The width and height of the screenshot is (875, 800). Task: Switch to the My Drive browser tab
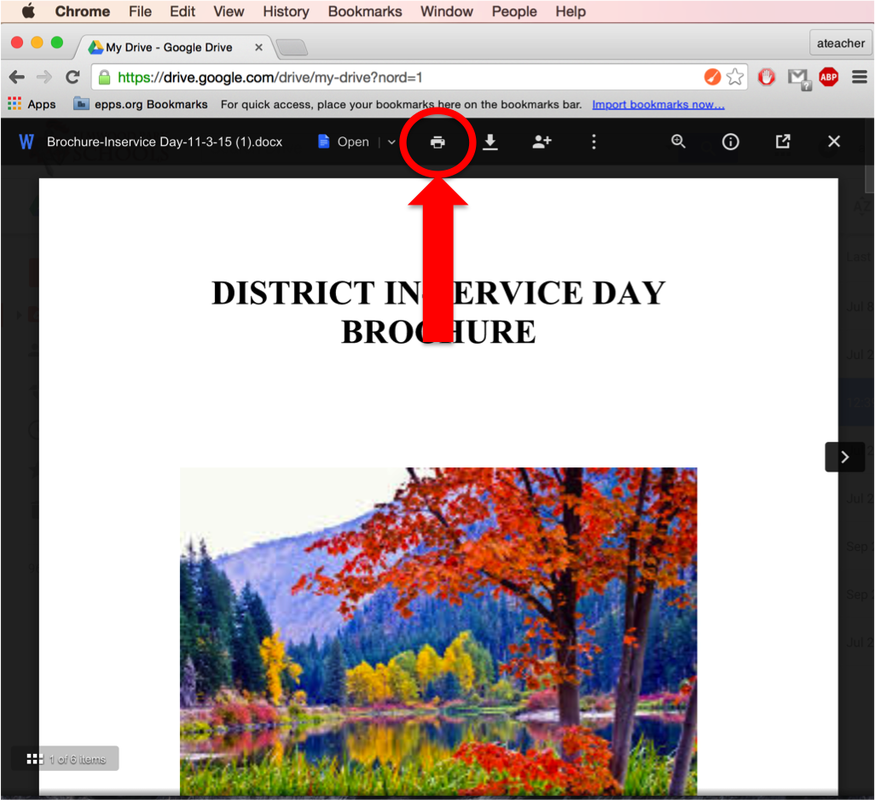point(165,45)
